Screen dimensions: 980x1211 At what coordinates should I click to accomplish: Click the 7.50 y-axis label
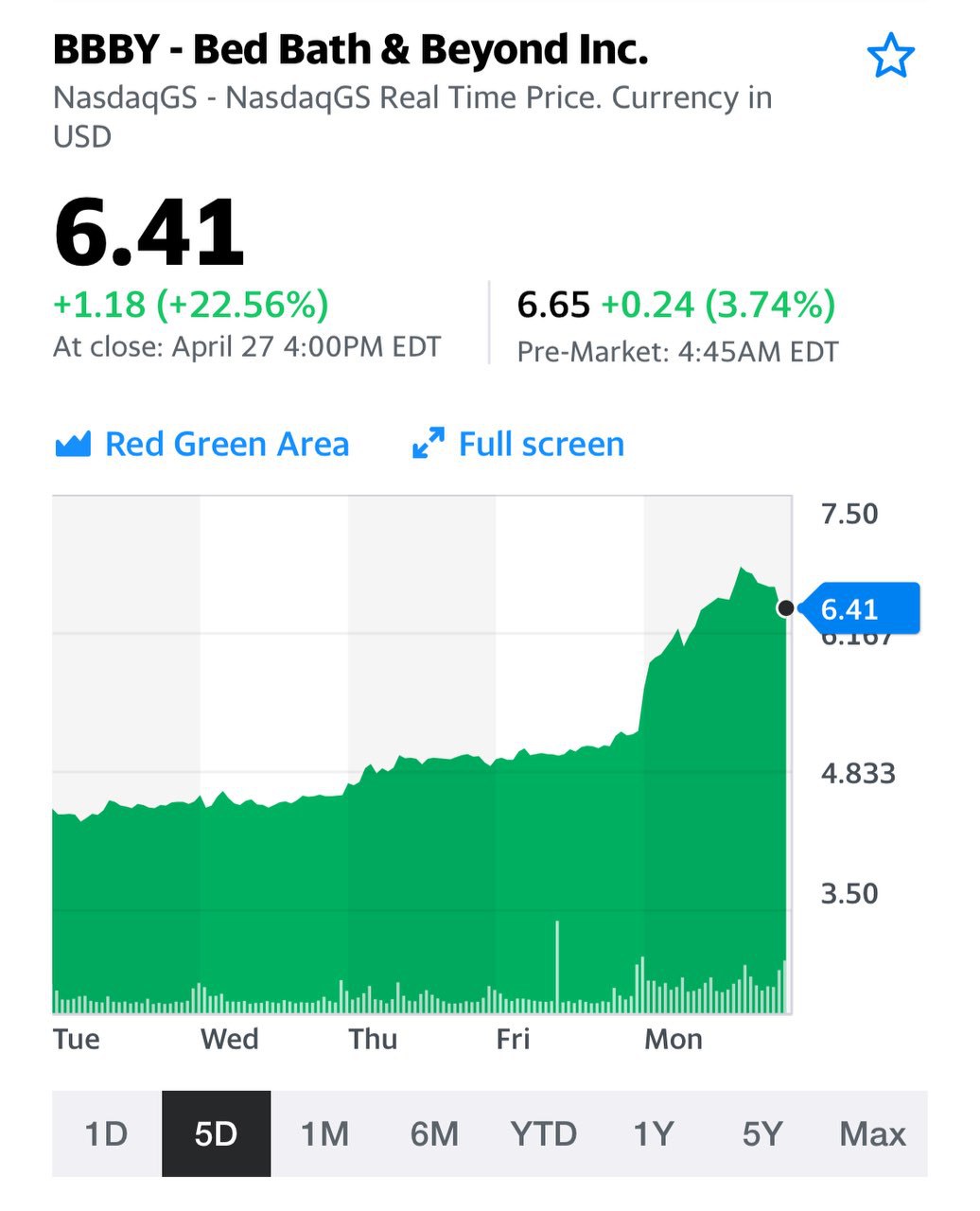click(x=849, y=514)
